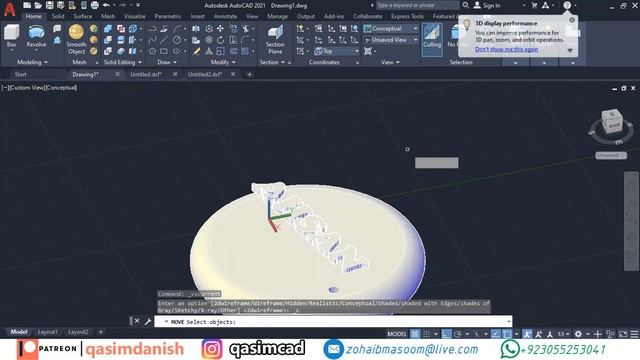Add a new file tab with plus
The image size is (640, 360).
pos(249,74)
